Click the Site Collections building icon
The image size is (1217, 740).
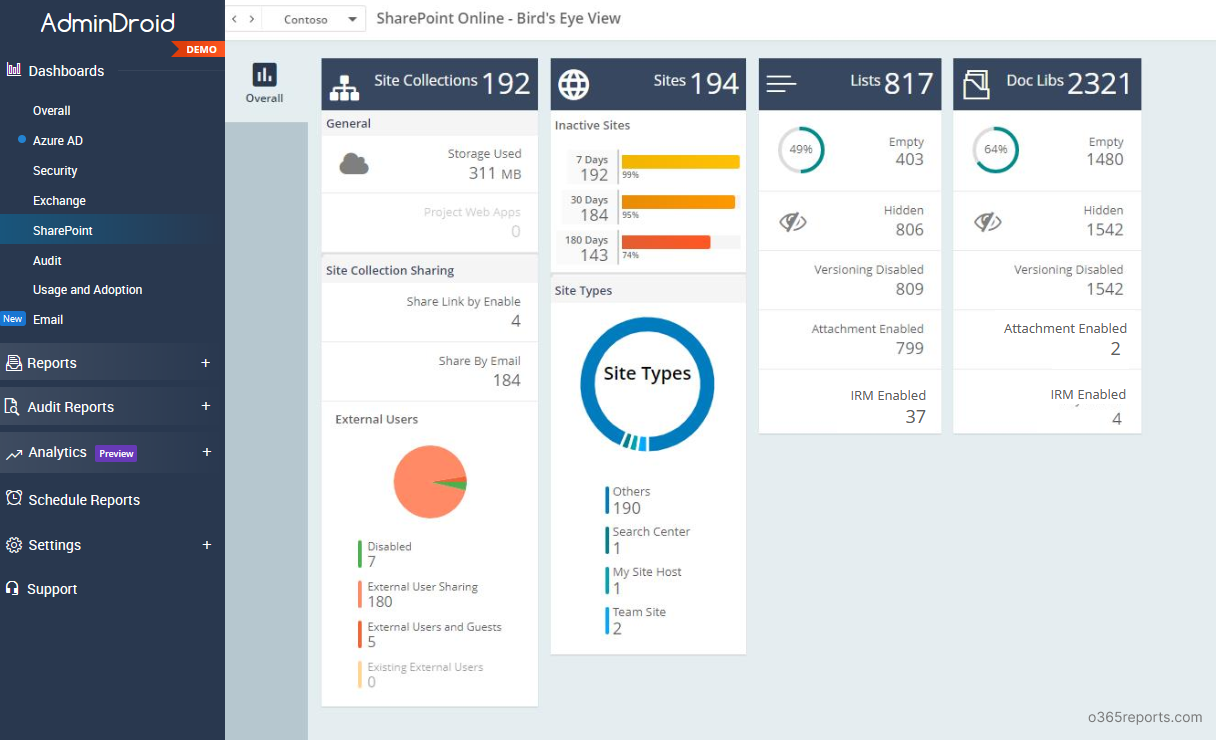coord(345,86)
